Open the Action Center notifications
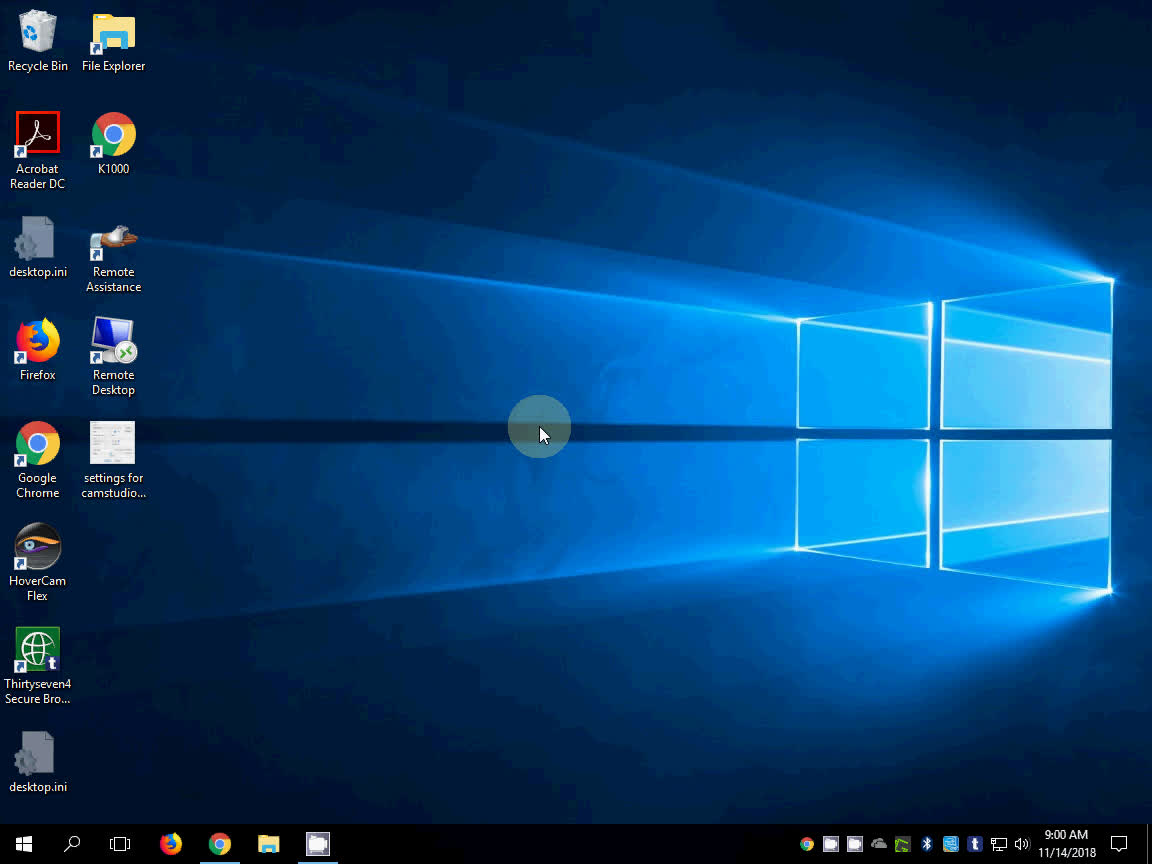This screenshot has height=864, width=1152. click(1119, 844)
